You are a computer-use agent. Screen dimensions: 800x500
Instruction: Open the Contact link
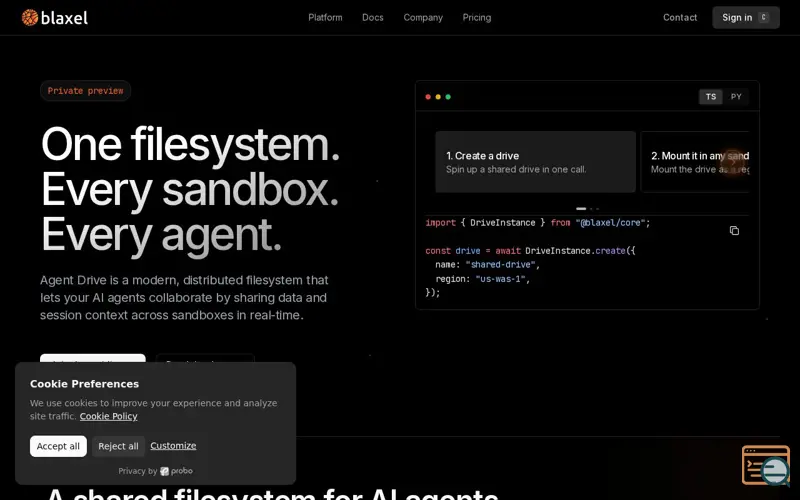[x=680, y=17]
